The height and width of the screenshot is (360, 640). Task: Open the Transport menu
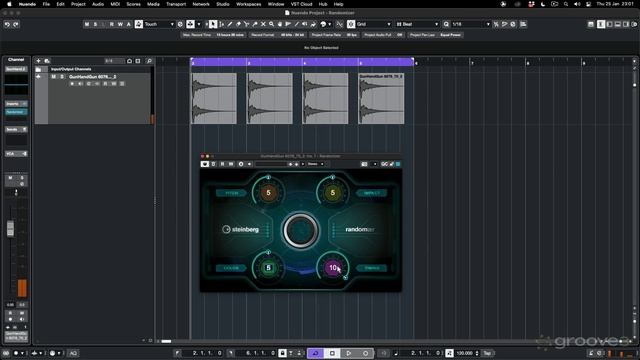176,4
